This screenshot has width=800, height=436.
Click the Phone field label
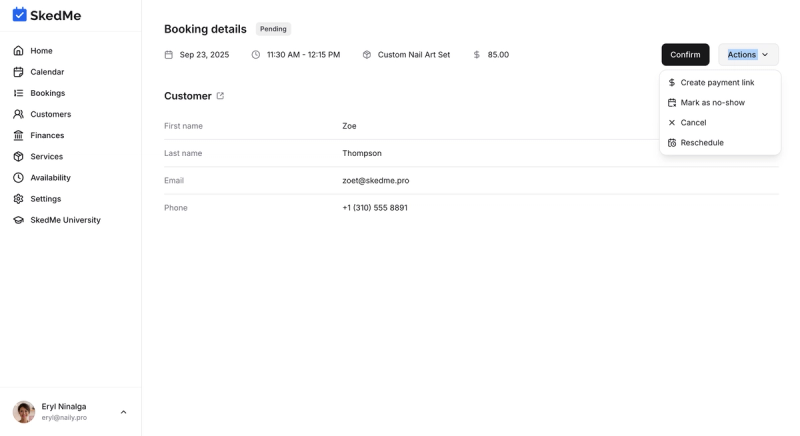pyautogui.click(x=176, y=208)
